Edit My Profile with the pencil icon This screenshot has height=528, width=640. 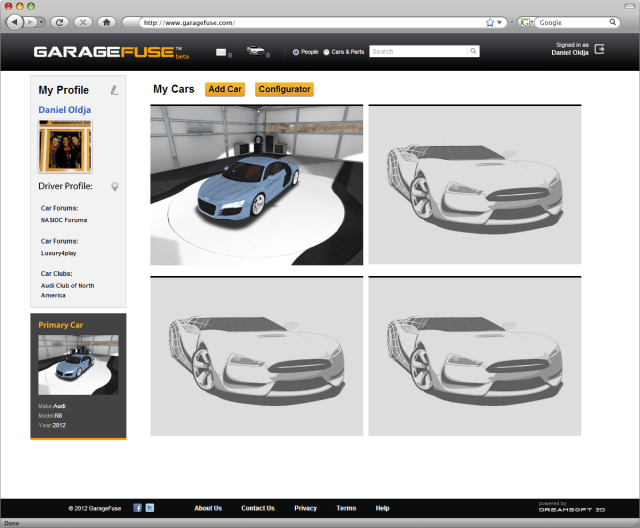coord(115,90)
